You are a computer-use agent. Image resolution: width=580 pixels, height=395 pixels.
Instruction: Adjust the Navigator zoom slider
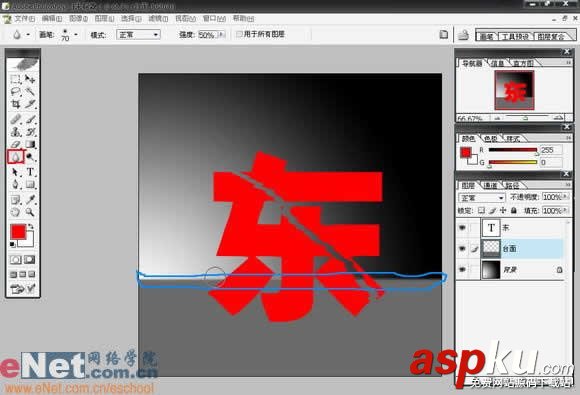tap(525, 118)
